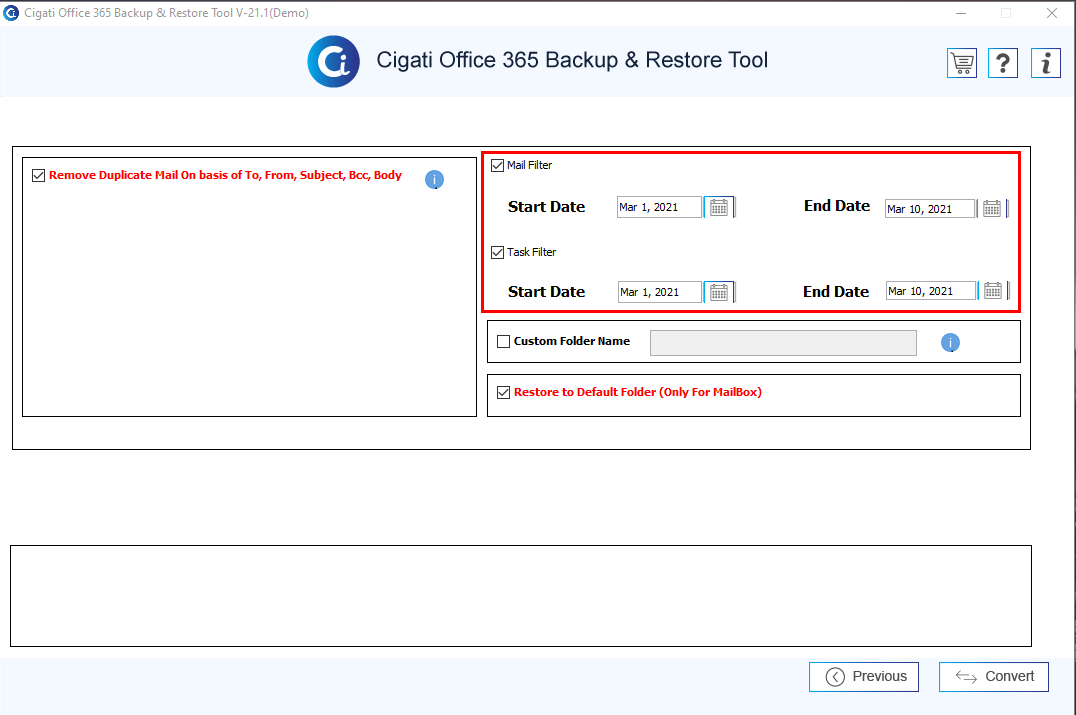Click the Remove Duplicate Mail label text

point(225,176)
